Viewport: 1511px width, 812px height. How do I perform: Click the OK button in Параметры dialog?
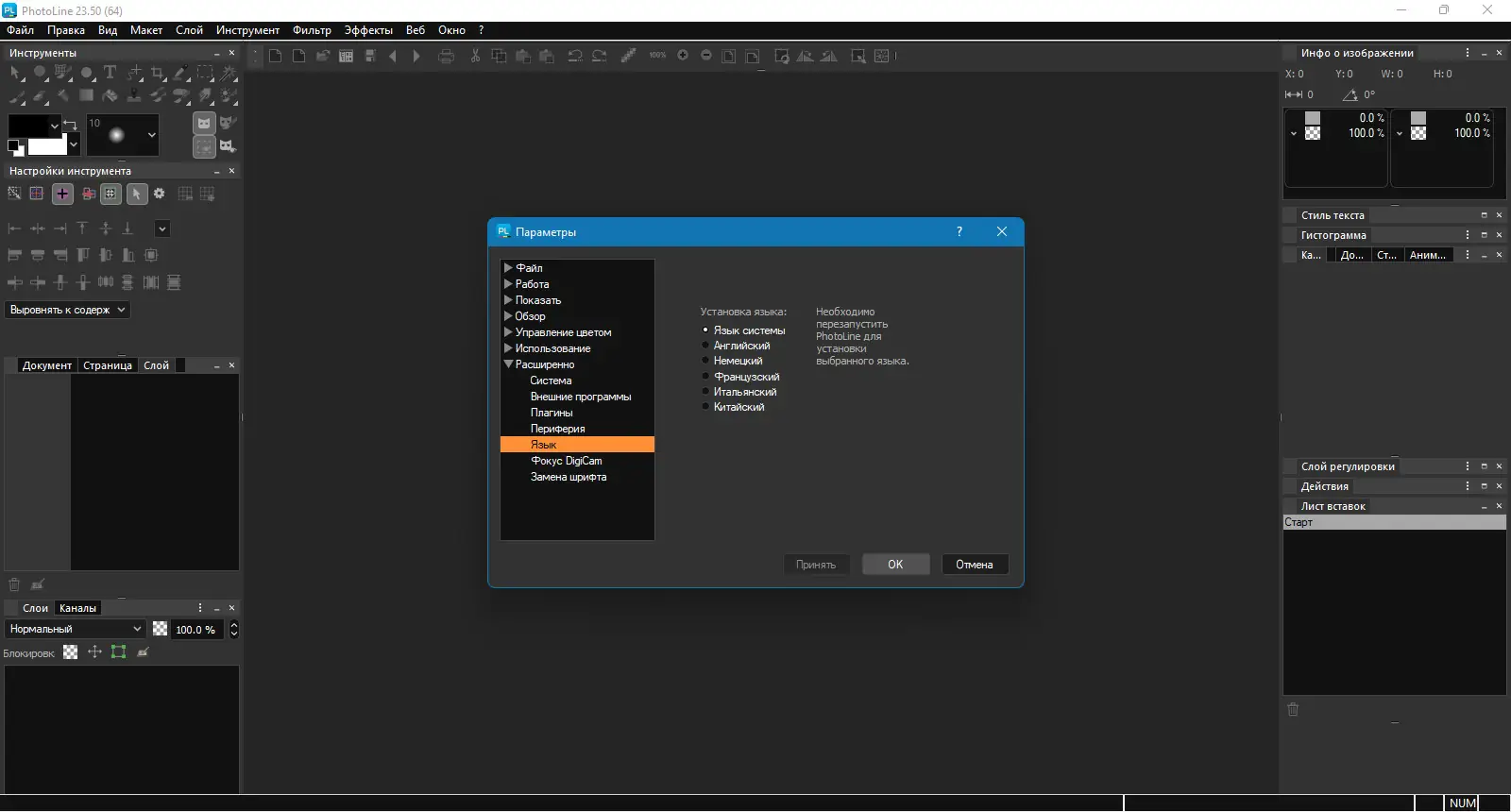coord(895,565)
